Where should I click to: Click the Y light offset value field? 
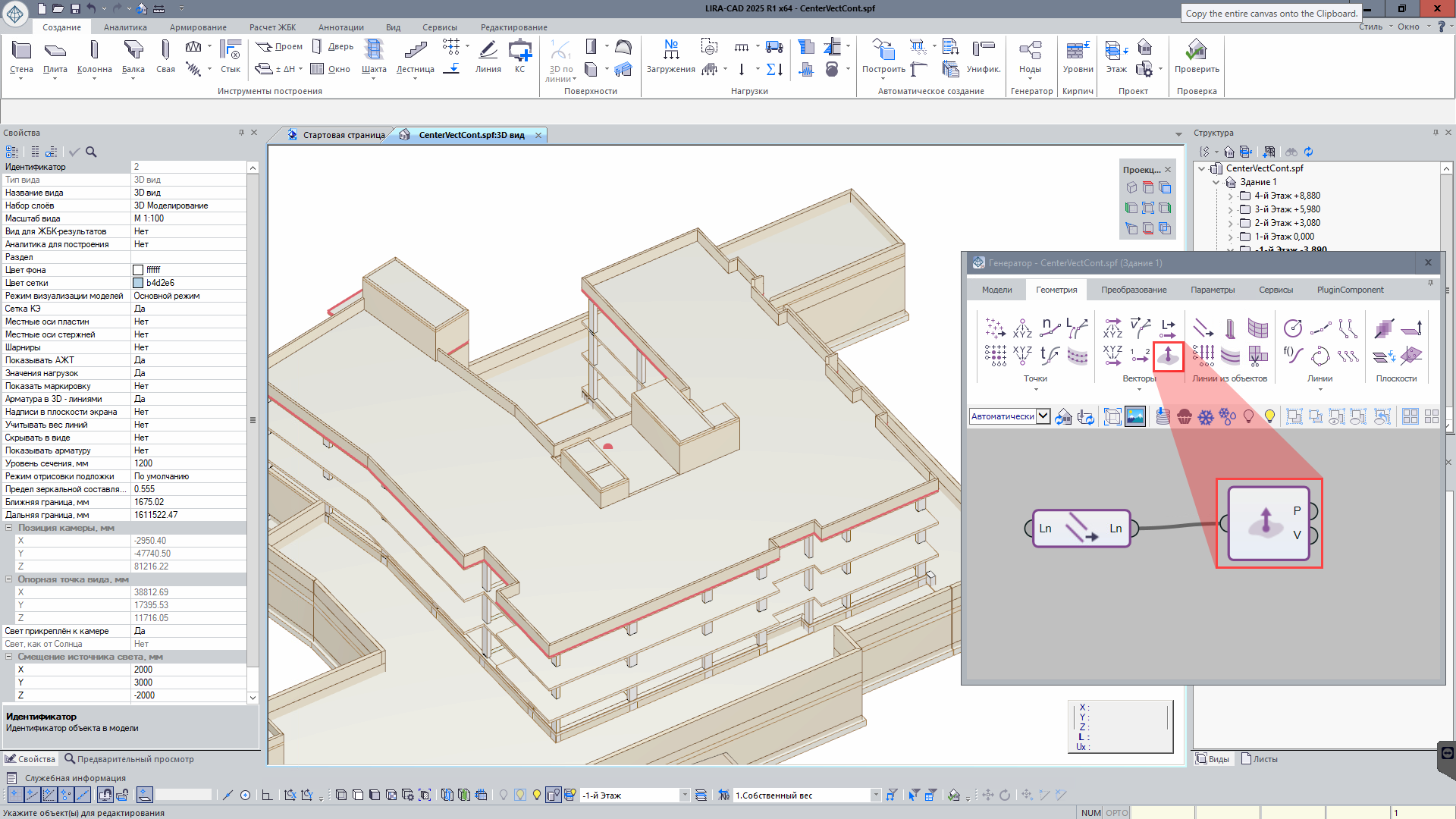tap(190, 682)
